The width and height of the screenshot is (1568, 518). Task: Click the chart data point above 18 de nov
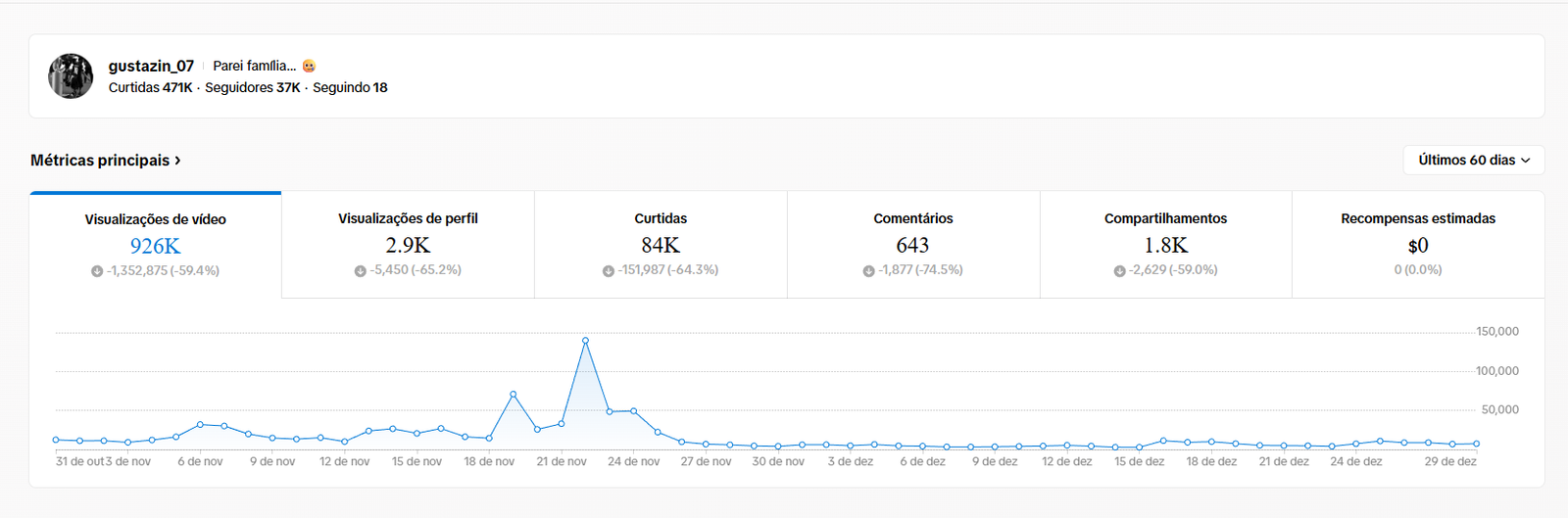point(489,438)
